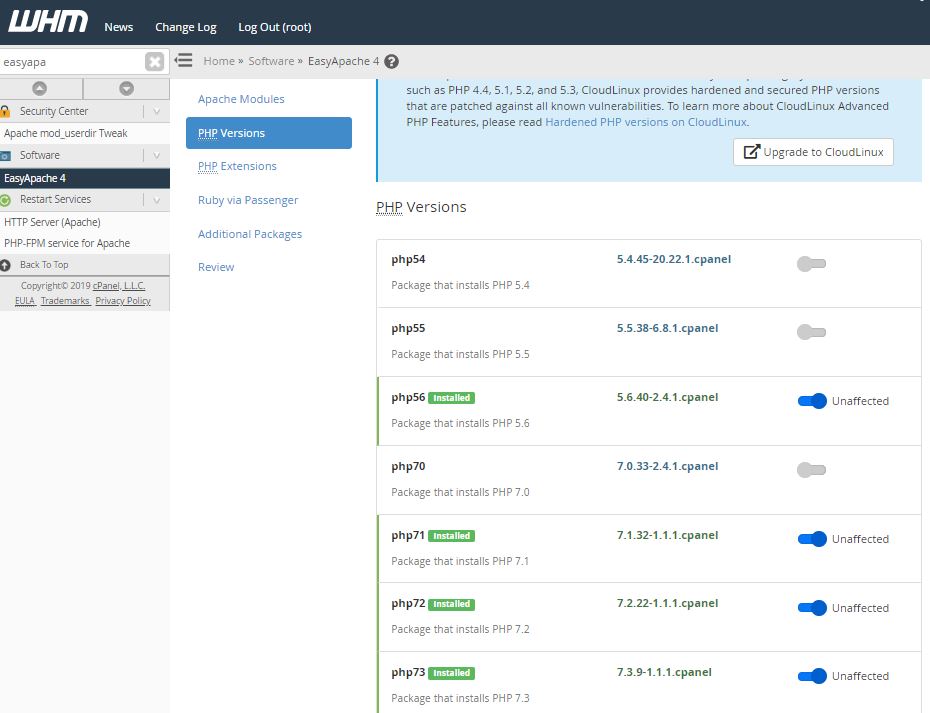Enable the php55 package toggle
Viewport: 930px width, 713px height.
811,332
